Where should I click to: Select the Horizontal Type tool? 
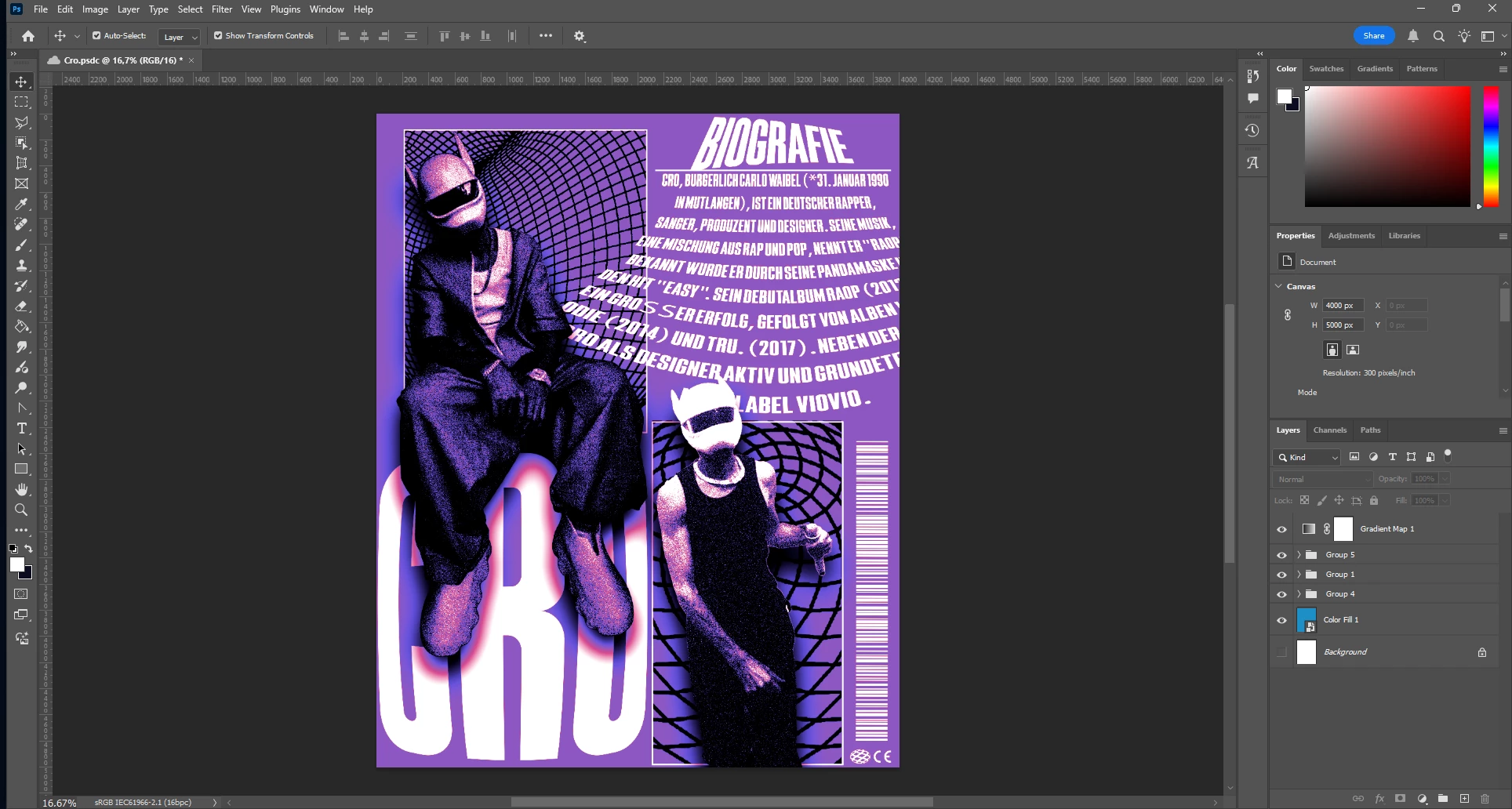tap(21, 428)
